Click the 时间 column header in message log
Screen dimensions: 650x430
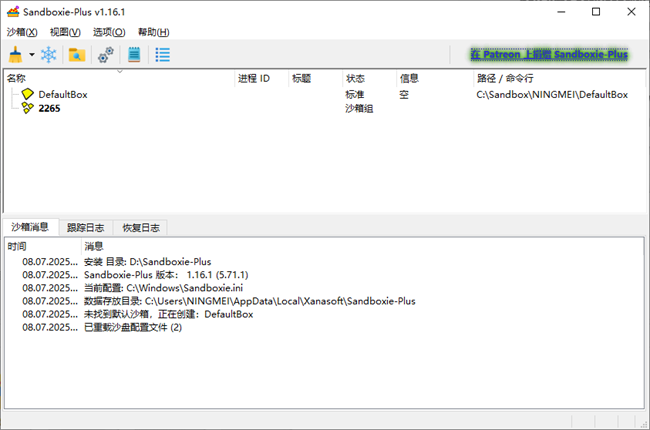44,246
